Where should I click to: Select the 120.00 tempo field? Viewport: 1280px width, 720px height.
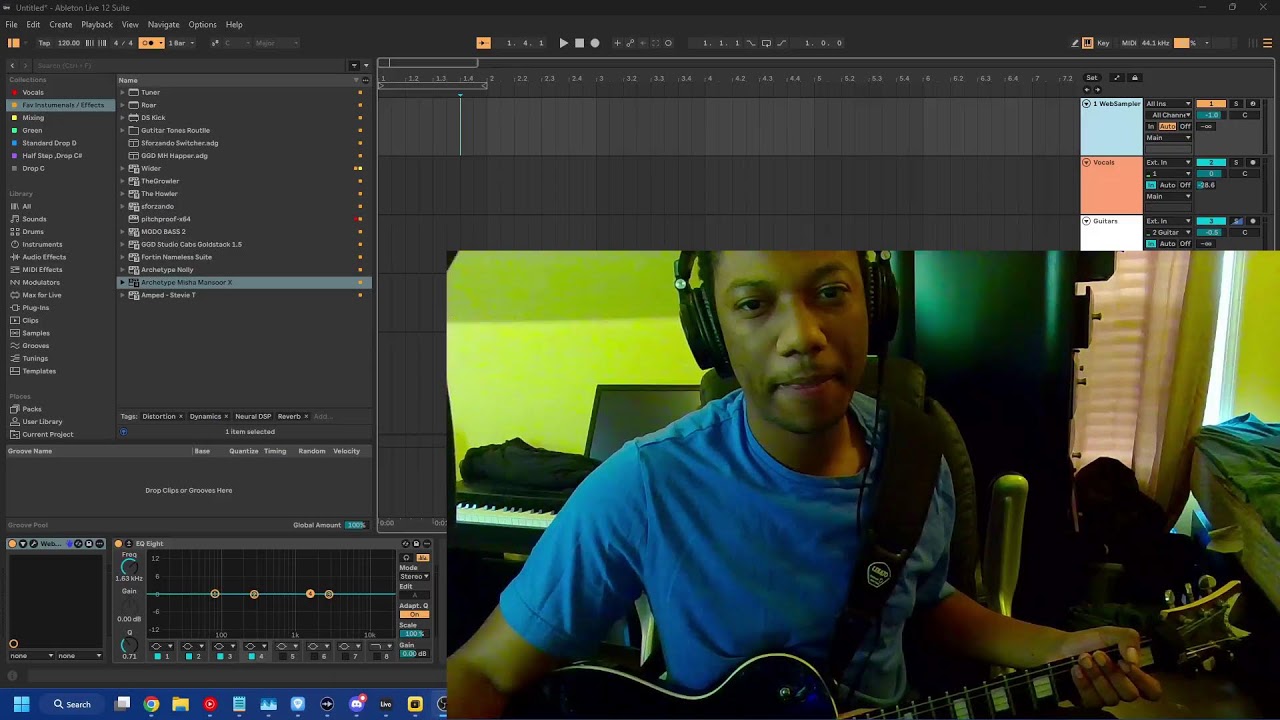(69, 43)
